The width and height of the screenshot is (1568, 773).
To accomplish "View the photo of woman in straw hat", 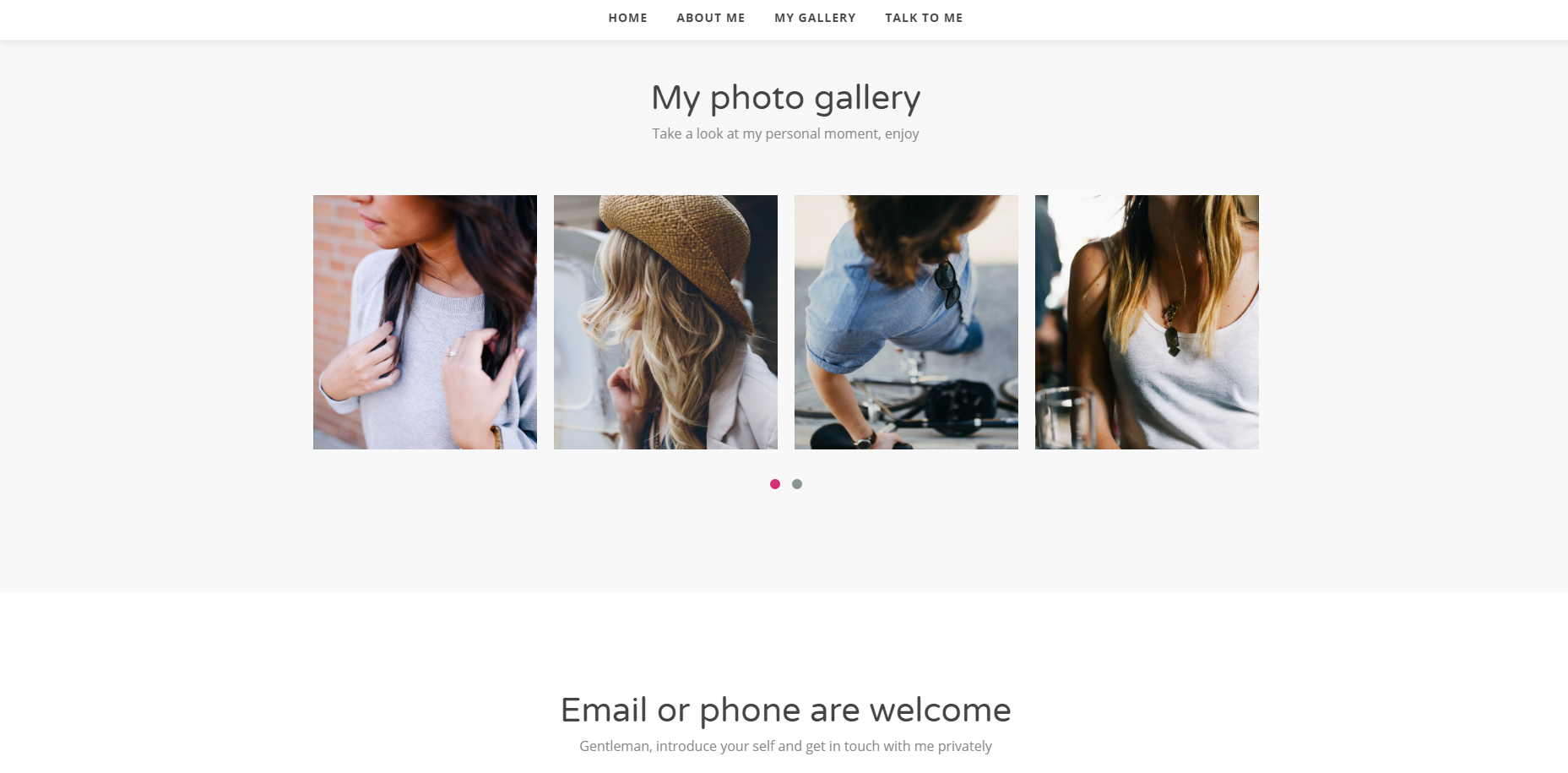I will coord(665,322).
